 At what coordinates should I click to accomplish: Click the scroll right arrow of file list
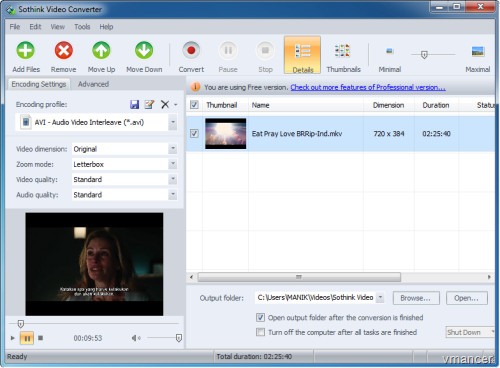(x=489, y=277)
